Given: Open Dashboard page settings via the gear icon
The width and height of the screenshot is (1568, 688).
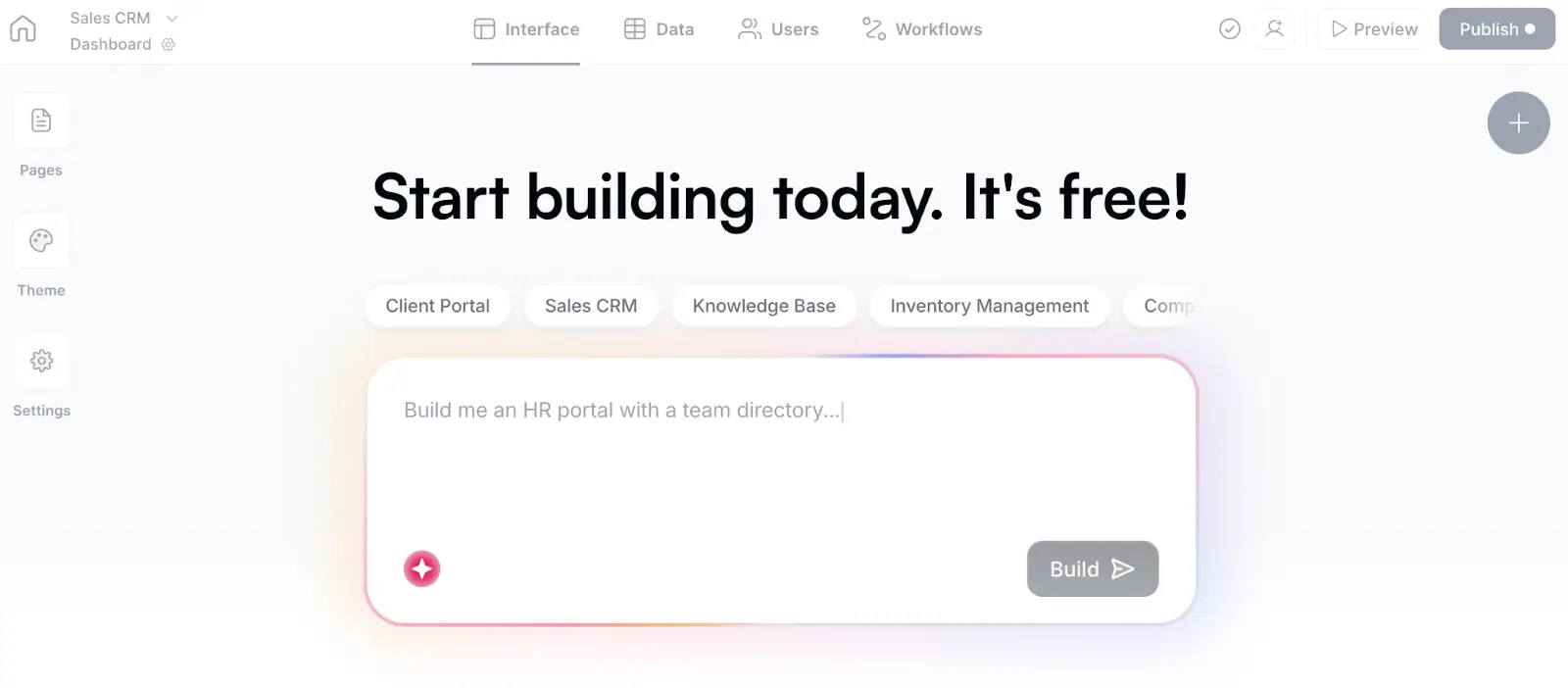Looking at the screenshot, I should 168,44.
